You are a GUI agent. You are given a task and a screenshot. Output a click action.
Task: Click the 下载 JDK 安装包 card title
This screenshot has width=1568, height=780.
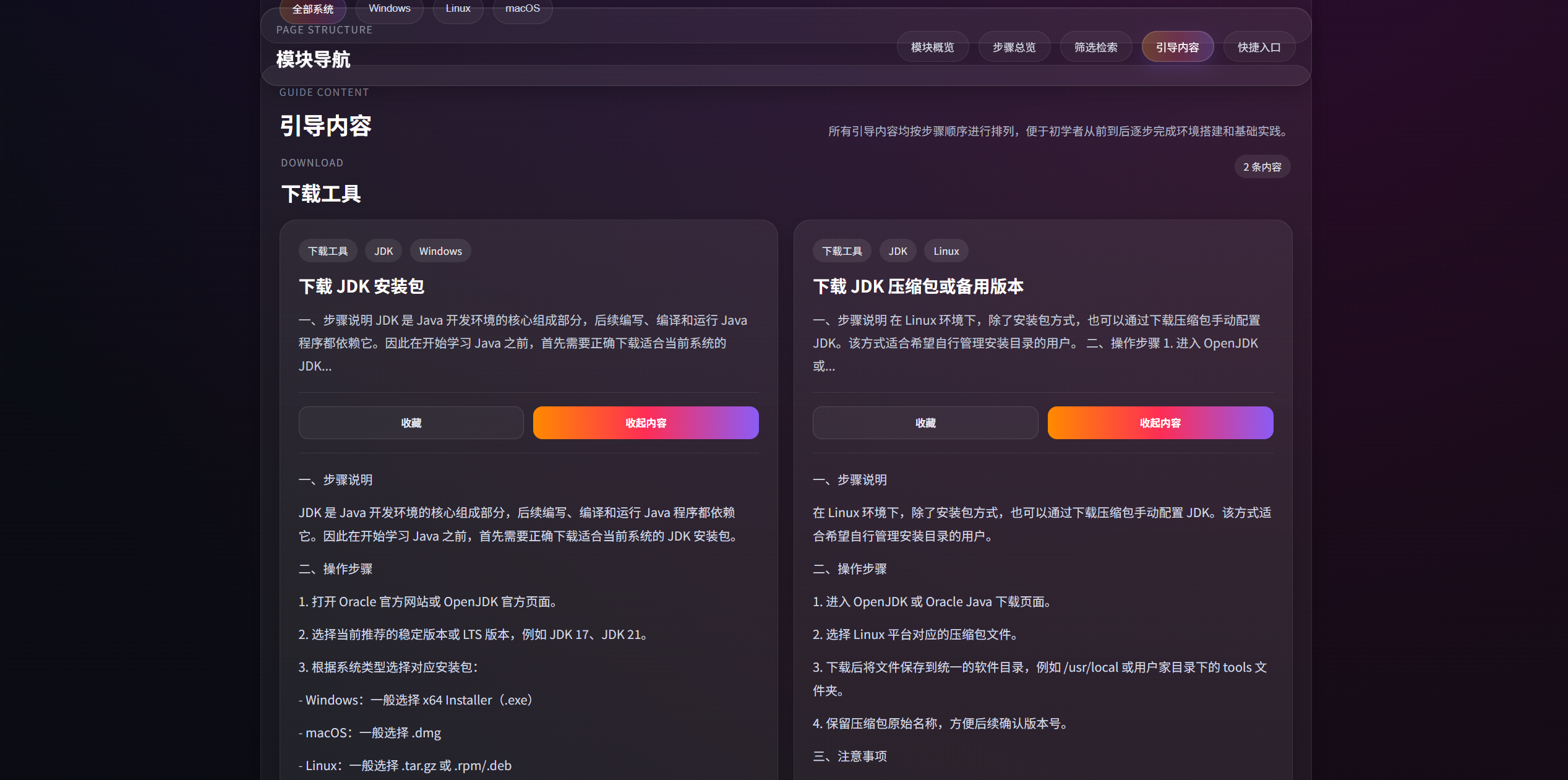[x=361, y=286]
